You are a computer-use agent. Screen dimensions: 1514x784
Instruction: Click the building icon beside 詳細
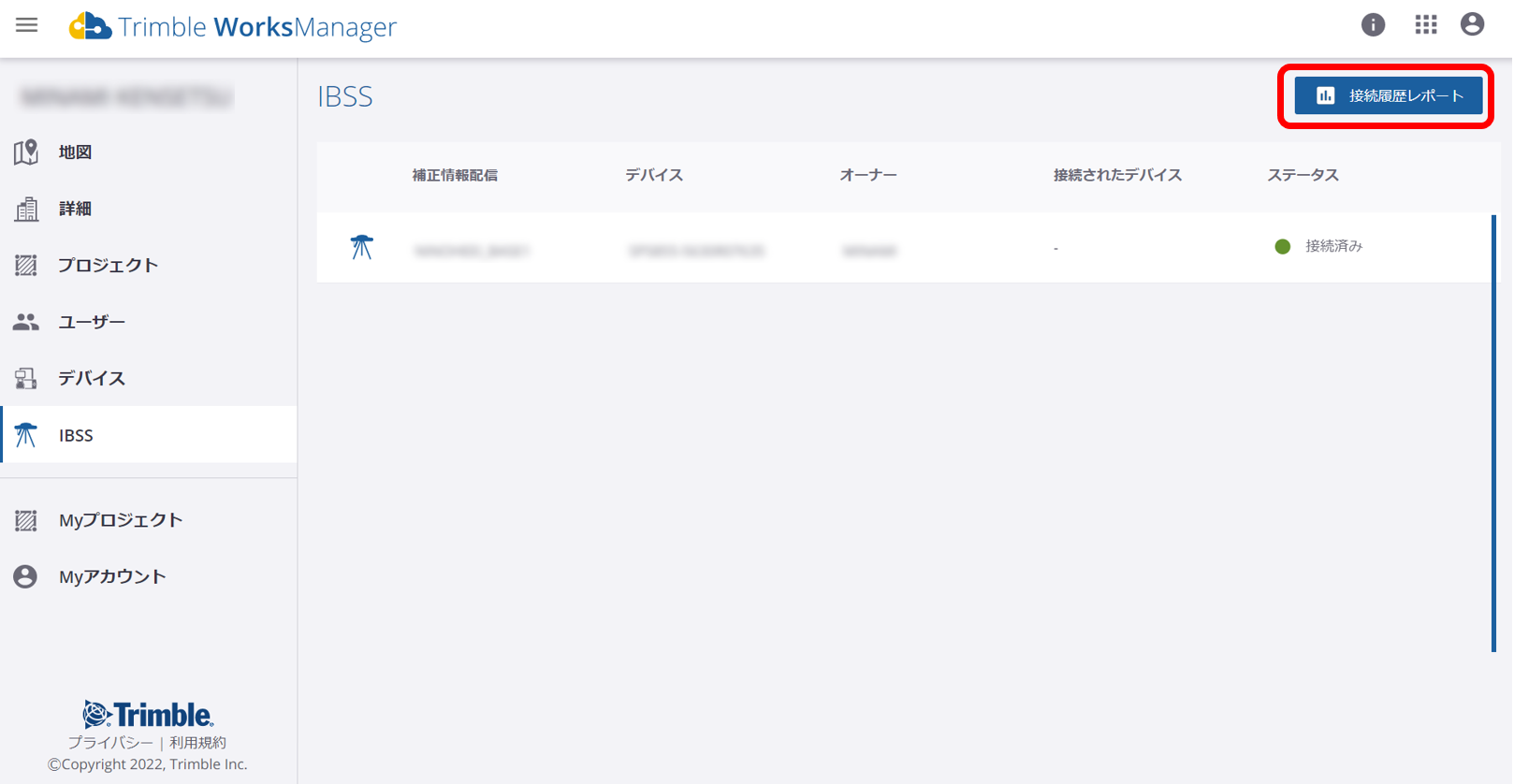pyautogui.click(x=26, y=209)
